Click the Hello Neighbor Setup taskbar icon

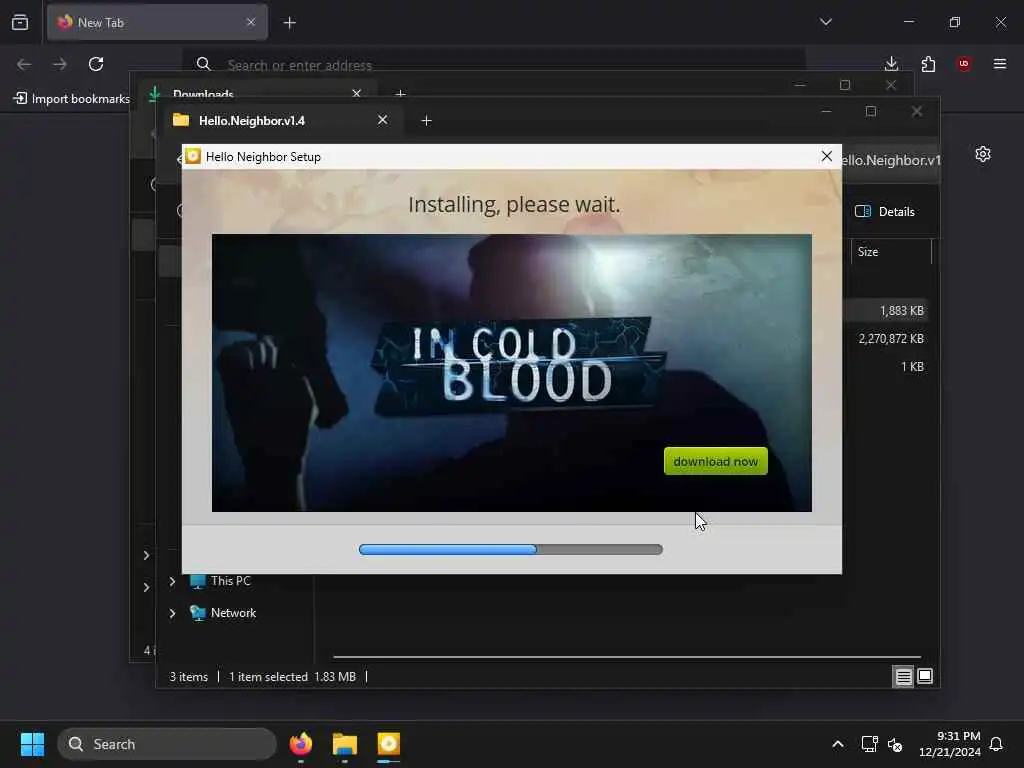[x=389, y=744]
